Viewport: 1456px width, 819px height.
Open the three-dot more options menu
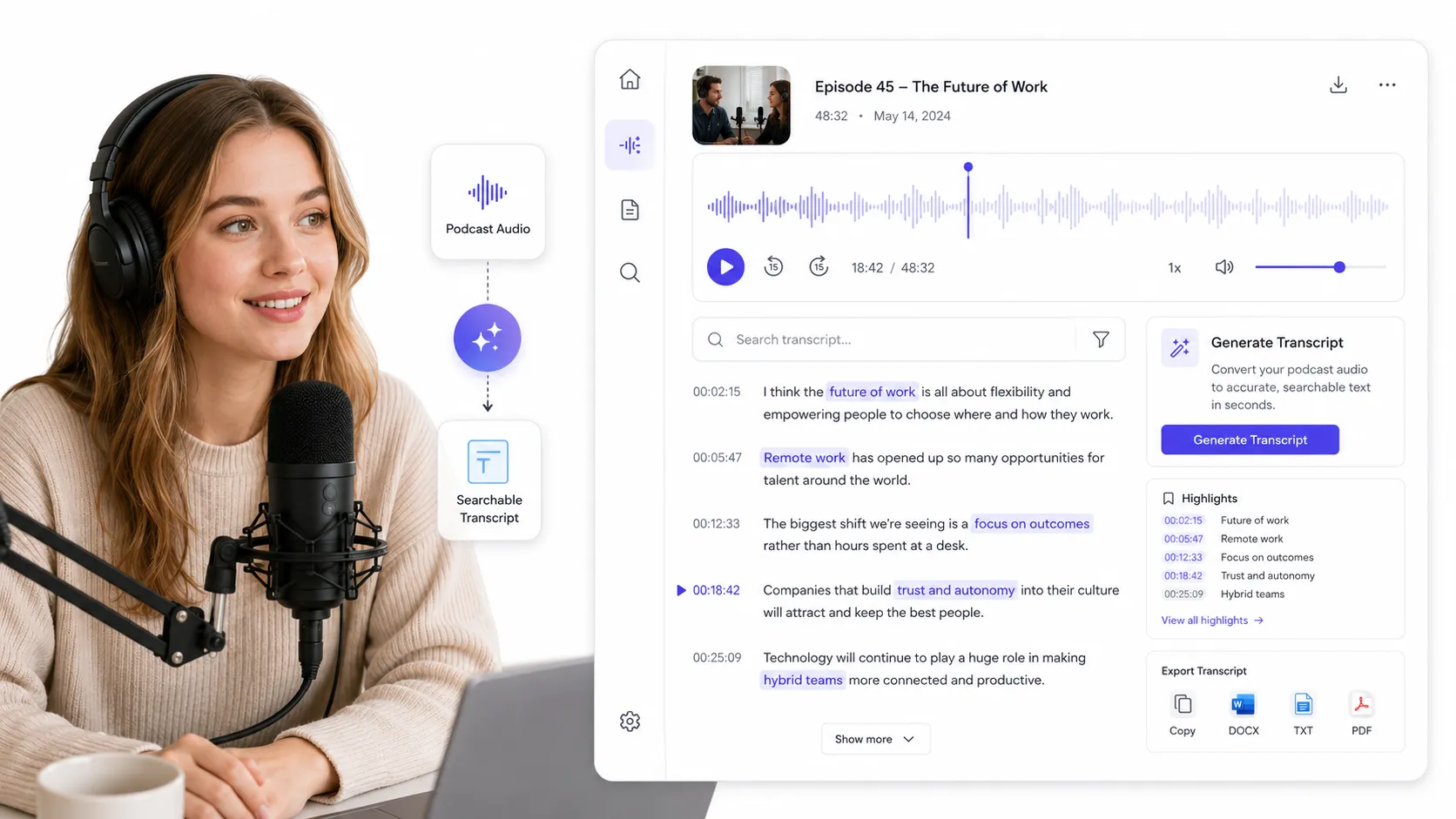coord(1387,84)
